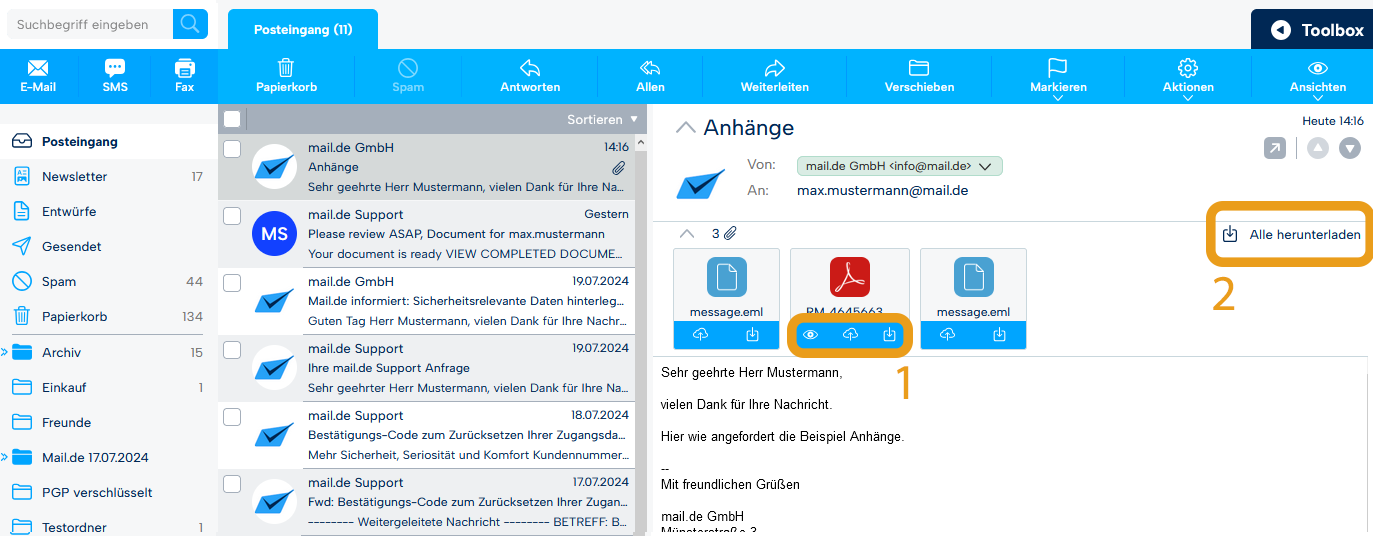Viewport: 1373px width, 536px height.
Task: Save the leftmost message.eml to cloud
Action: (x=700, y=335)
